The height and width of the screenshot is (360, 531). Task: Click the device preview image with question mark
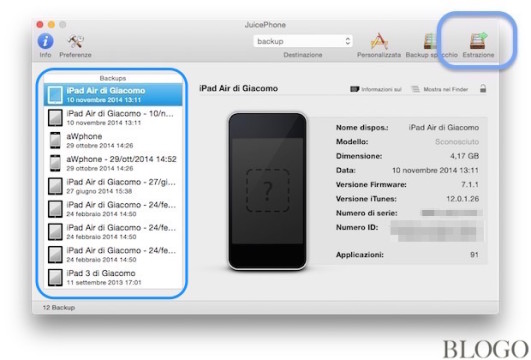click(x=268, y=191)
